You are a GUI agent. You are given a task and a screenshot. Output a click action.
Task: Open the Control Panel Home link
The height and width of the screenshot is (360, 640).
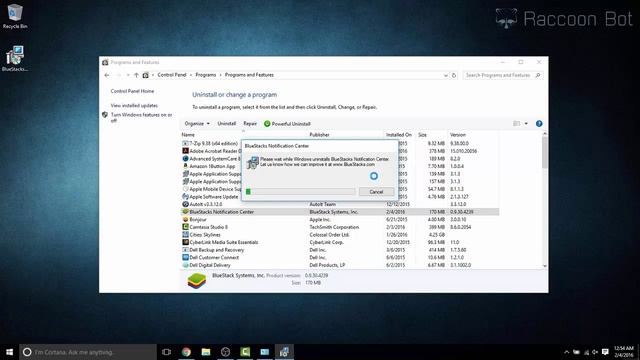click(132, 91)
